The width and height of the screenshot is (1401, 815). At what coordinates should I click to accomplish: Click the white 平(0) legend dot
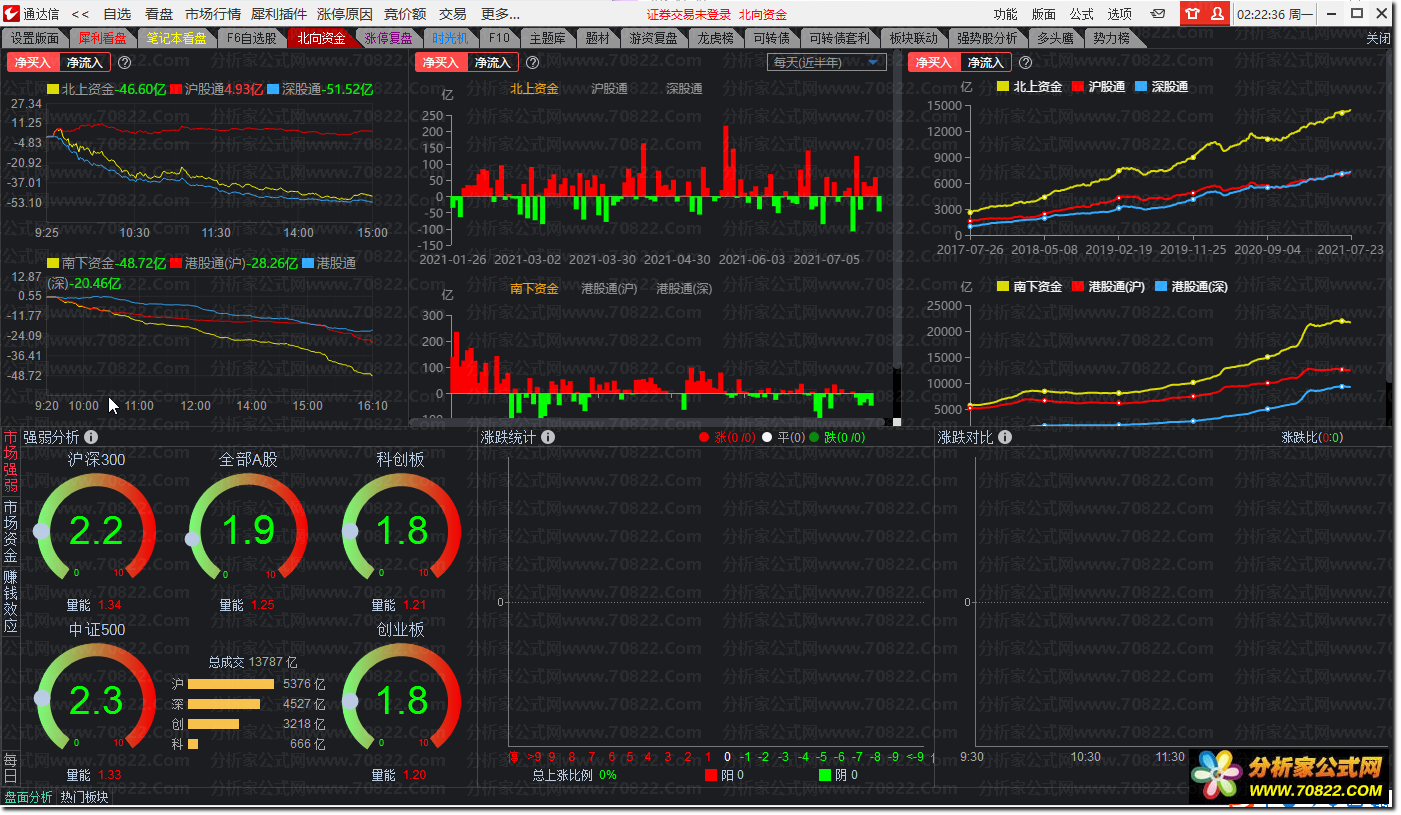(767, 437)
